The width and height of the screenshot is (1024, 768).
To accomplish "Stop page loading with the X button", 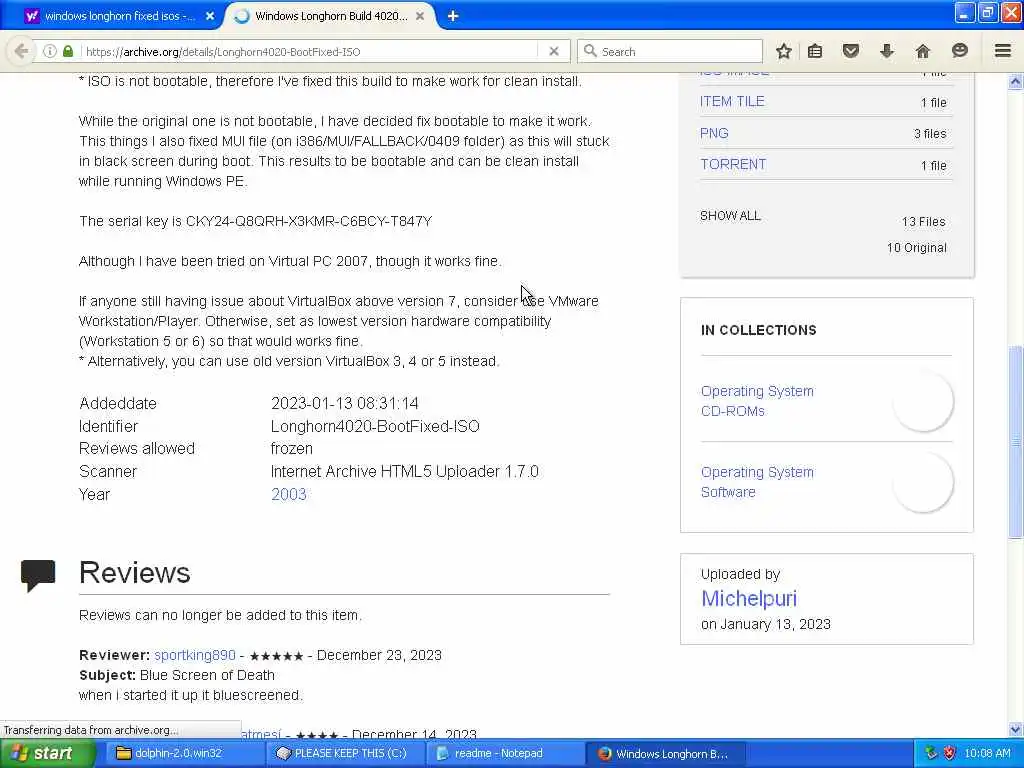I will (x=554, y=51).
